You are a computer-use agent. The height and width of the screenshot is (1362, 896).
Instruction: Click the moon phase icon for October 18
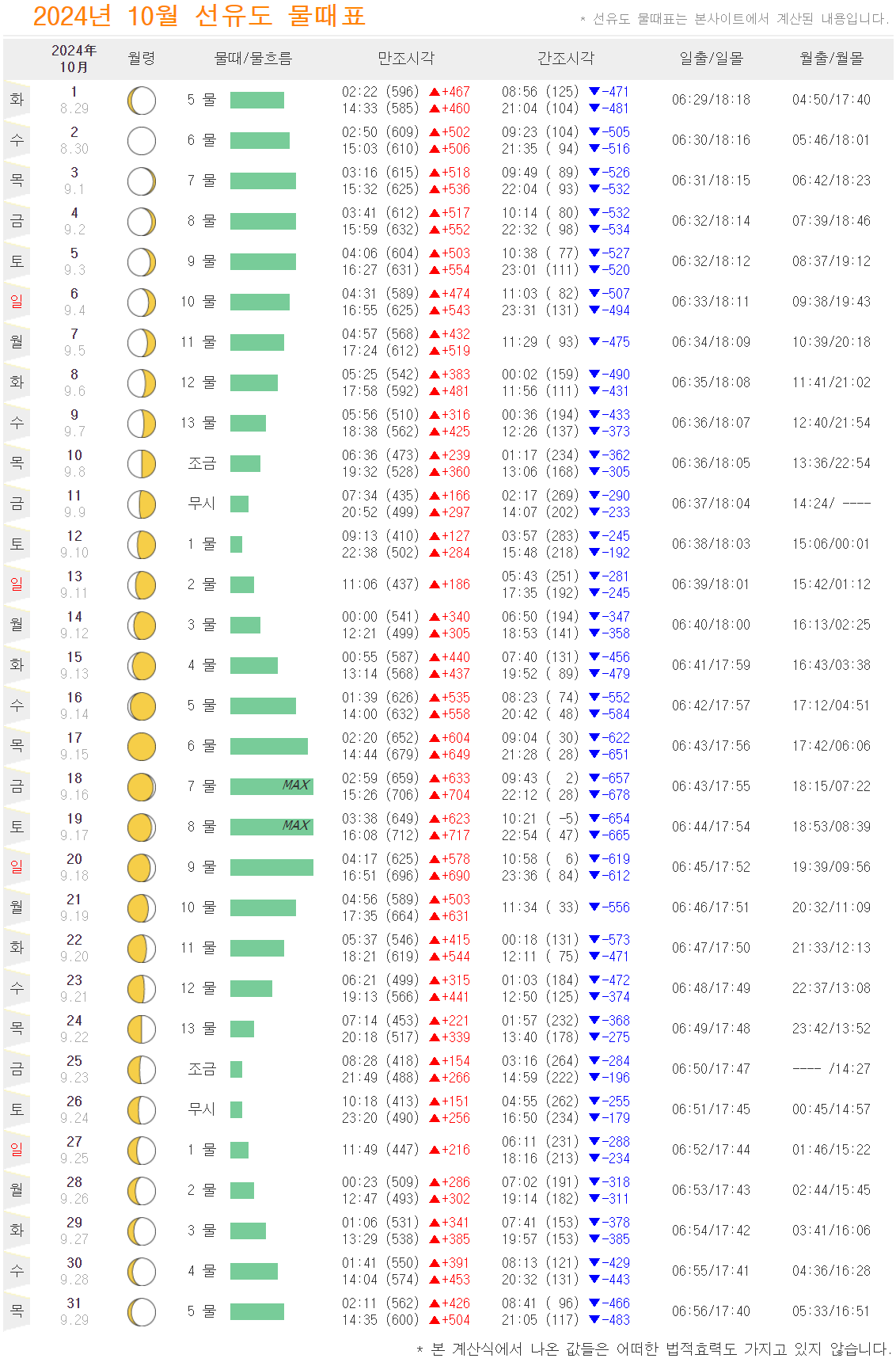point(142,787)
